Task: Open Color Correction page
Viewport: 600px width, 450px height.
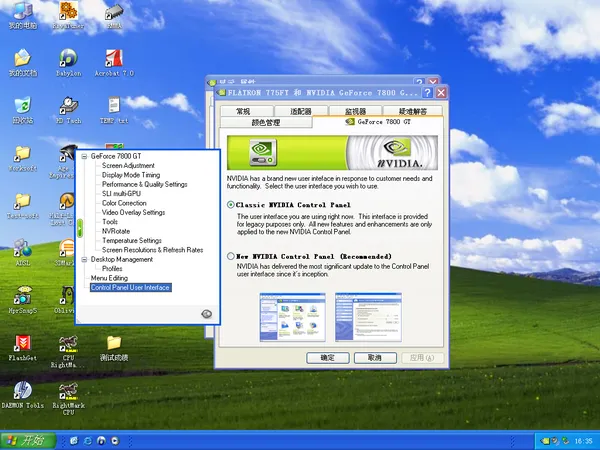Action: pyautogui.click(x=124, y=203)
